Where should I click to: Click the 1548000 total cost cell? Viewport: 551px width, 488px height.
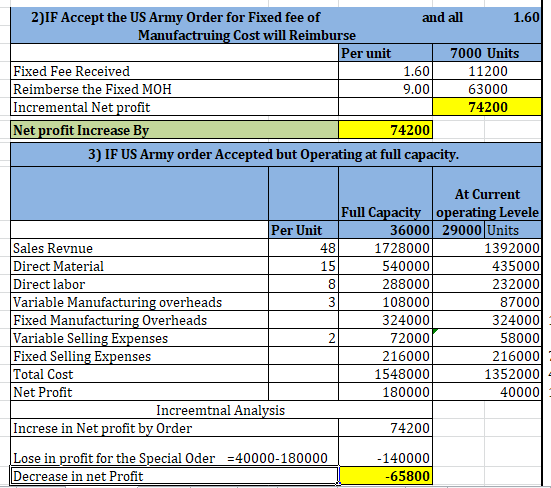(x=385, y=374)
